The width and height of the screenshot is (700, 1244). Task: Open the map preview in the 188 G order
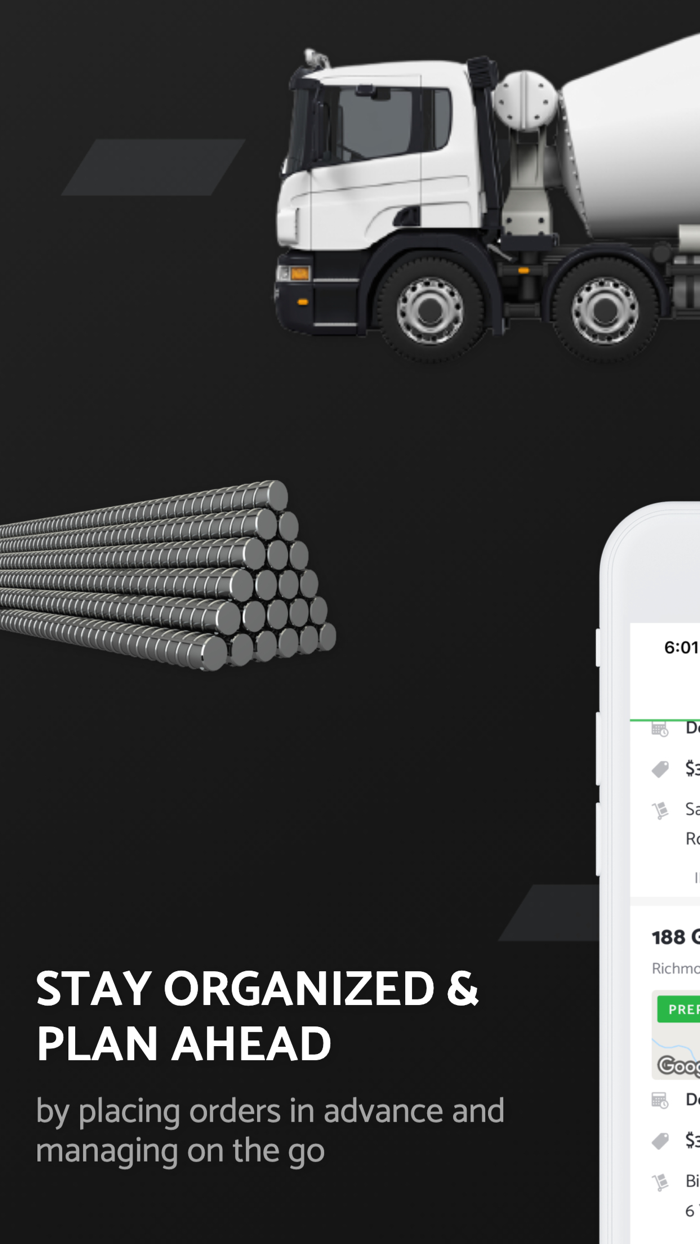(676, 1035)
